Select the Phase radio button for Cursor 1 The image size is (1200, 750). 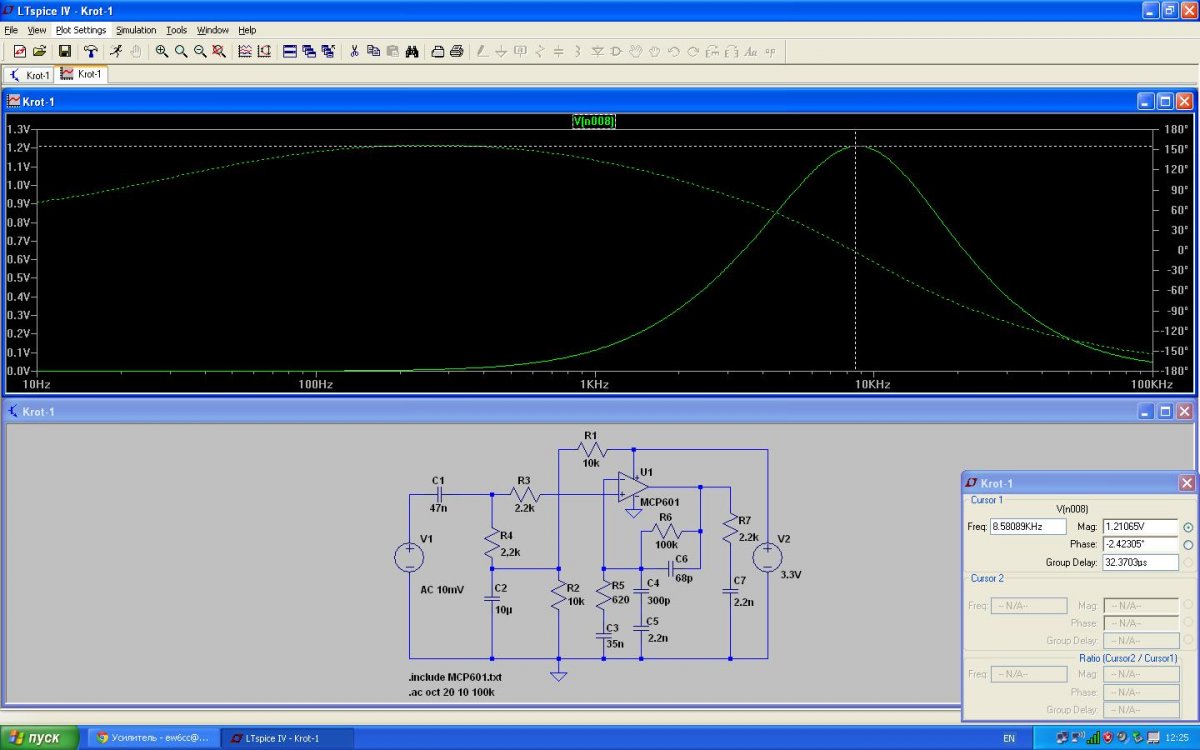[x=1188, y=545]
